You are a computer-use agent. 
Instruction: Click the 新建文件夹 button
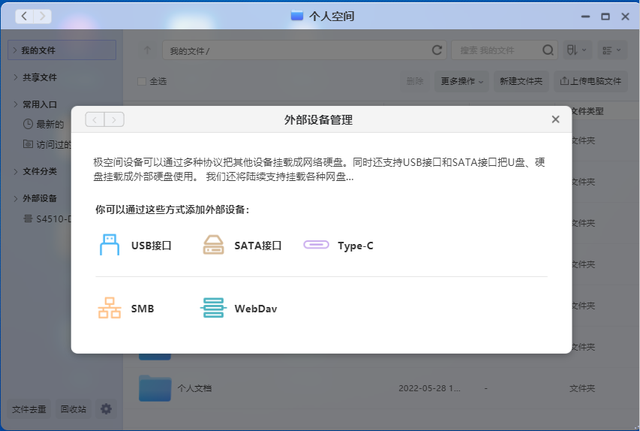pos(521,81)
